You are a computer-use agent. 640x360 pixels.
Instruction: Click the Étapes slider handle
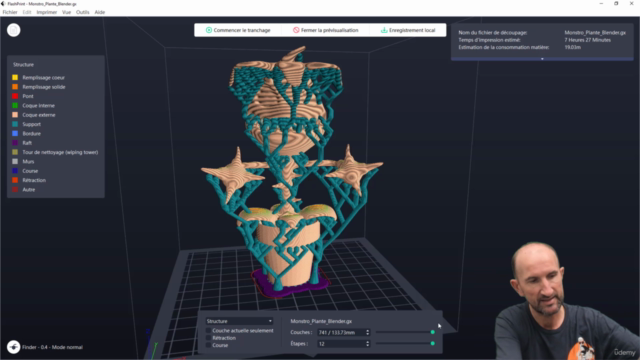click(x=433, y=344)
